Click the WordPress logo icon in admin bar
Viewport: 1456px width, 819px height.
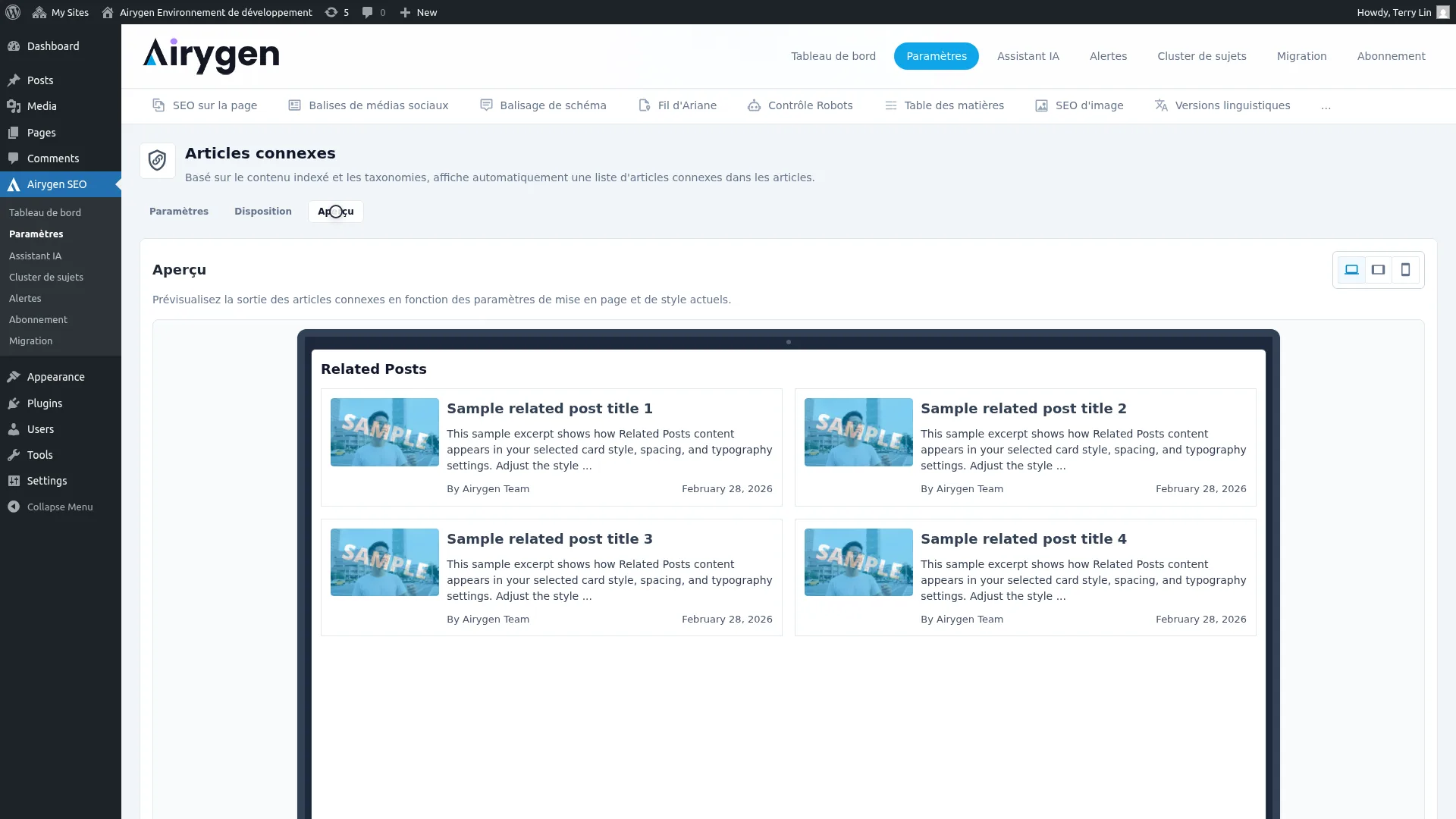click(x=13, y=12)
